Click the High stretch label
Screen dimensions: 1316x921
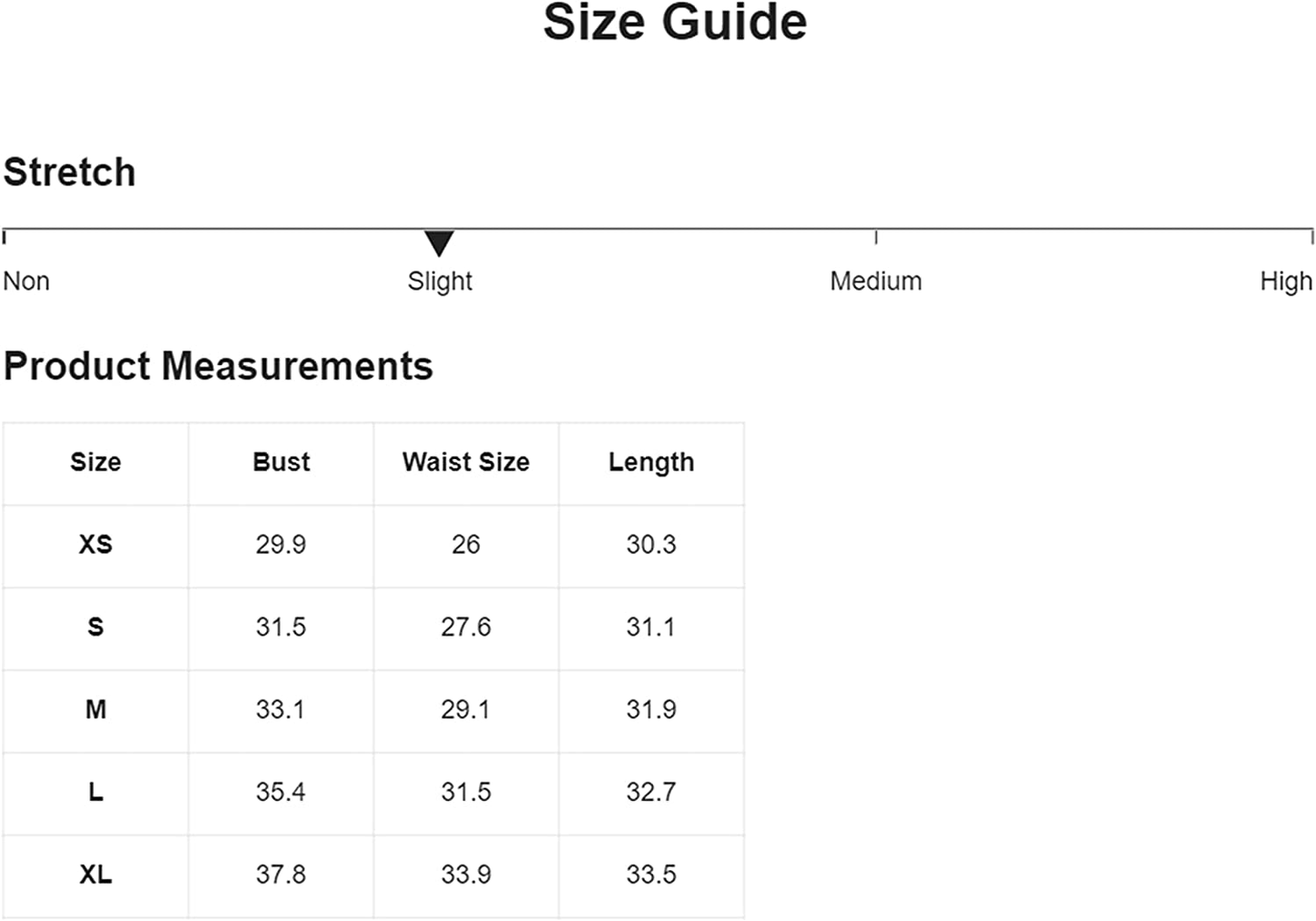click(x=1286, y=281)
